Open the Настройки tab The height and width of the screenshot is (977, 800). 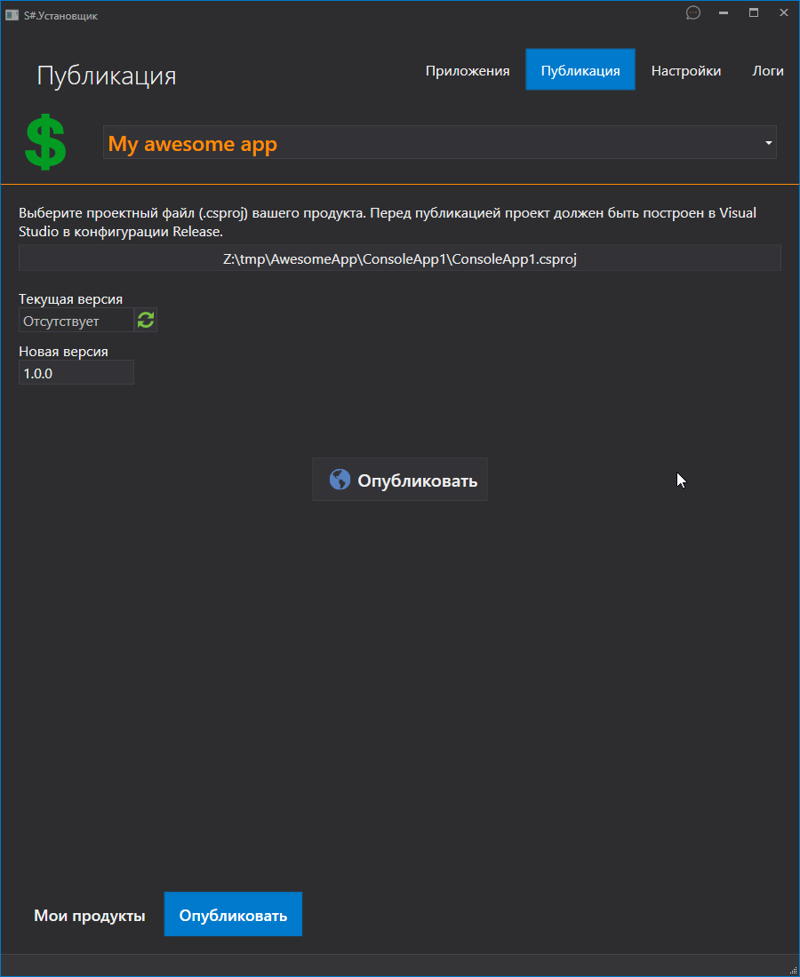pyautogui.click(x=686, y=71)
